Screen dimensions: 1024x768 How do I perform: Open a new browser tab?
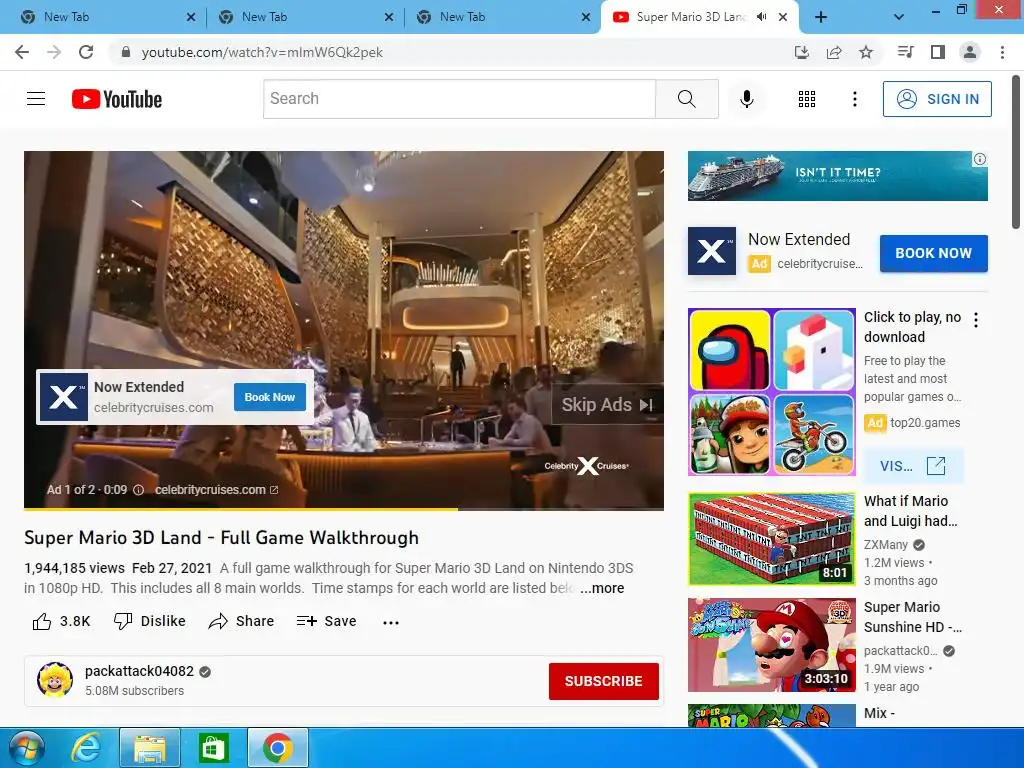click(x=821, y=17)
